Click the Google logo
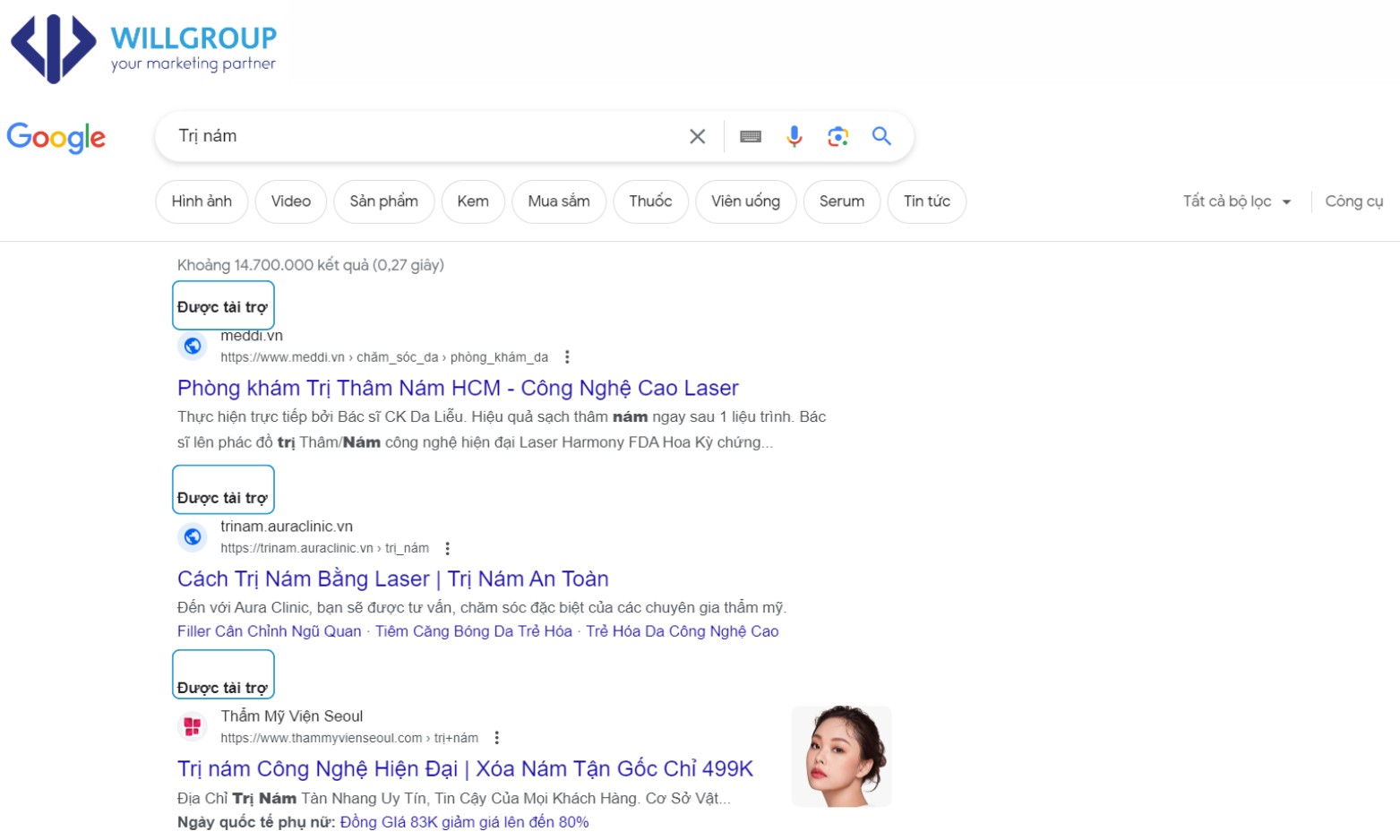This screenshot has width=1400, height=840. 56,137
